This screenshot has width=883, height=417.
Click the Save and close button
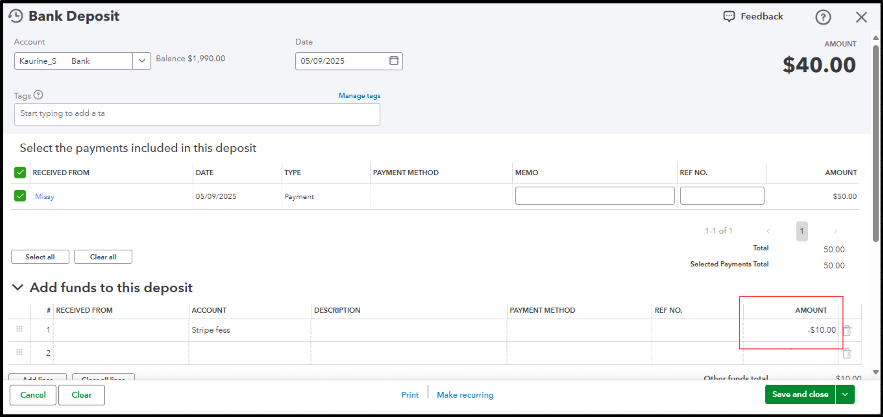pos(800,394)
